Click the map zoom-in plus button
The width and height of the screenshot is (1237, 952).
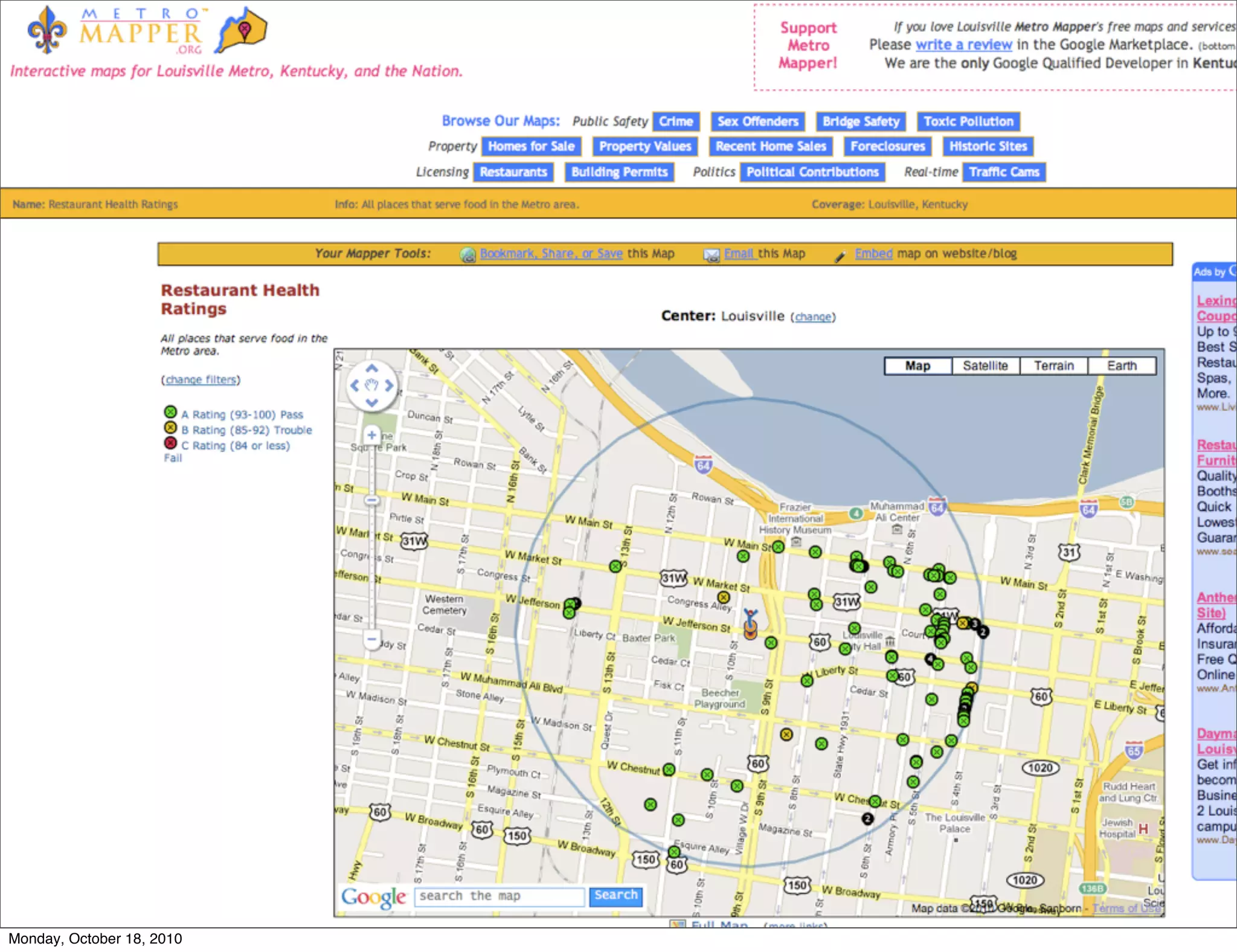(371, 434)
